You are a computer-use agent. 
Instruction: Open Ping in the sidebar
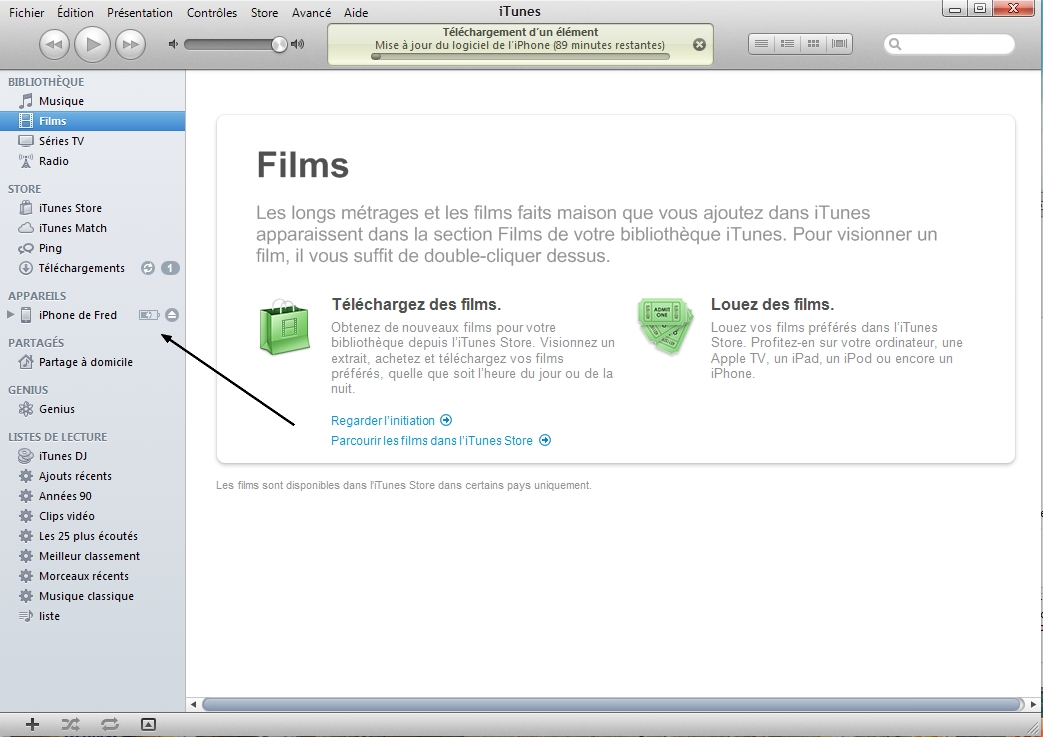[x=92, y=248]
